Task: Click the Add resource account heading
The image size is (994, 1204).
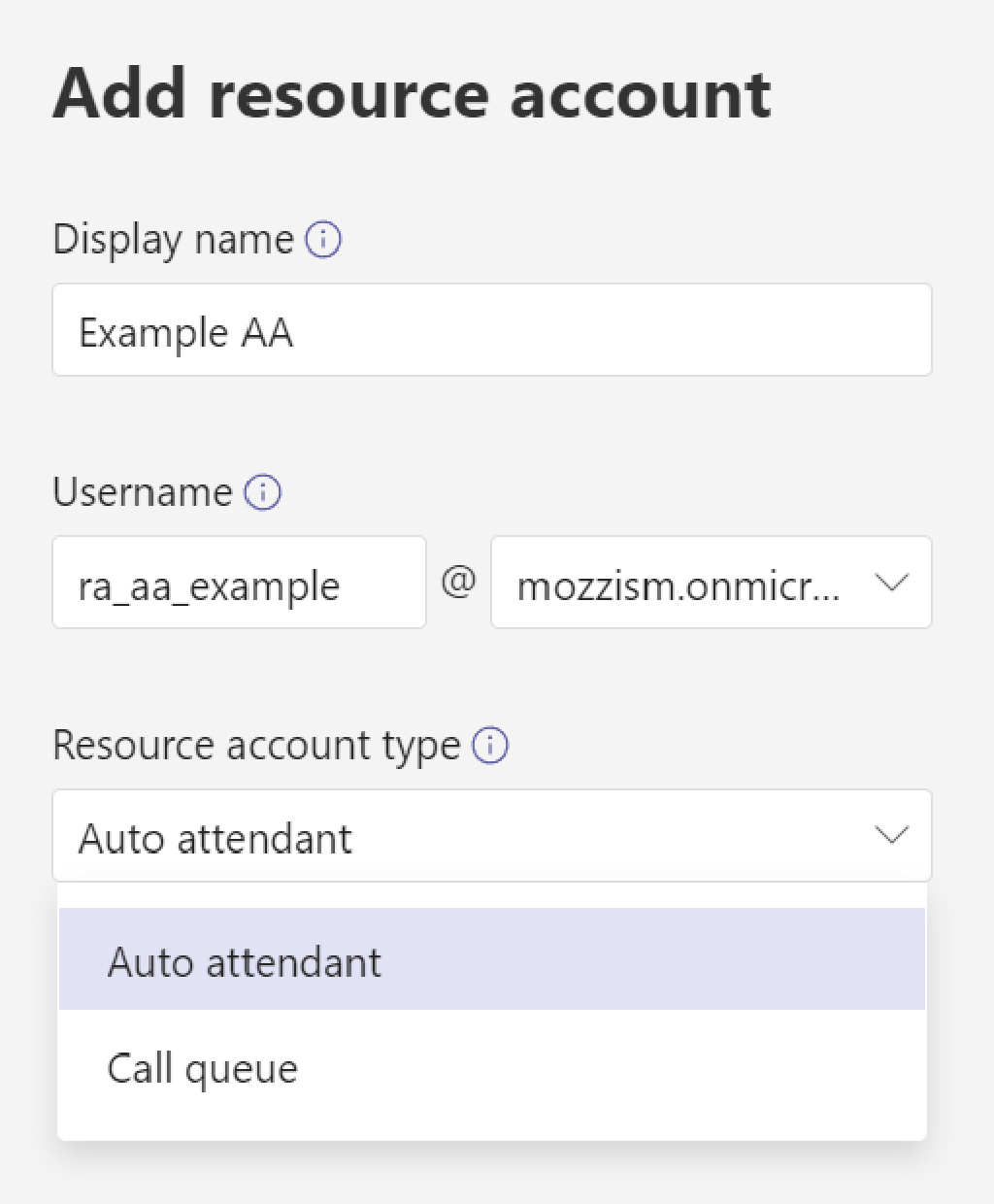Action: (x=413, y=92)
